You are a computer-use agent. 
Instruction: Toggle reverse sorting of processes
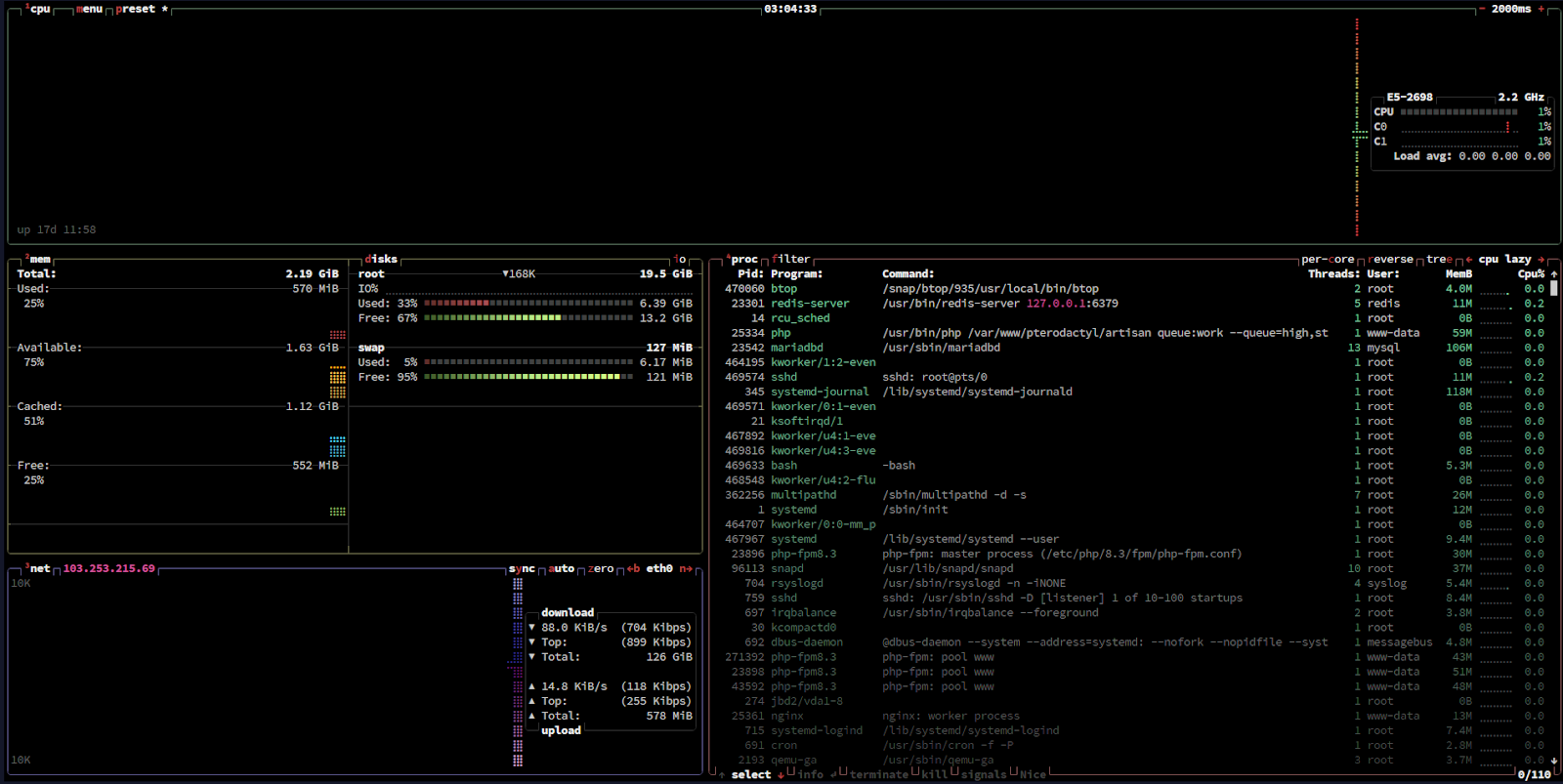coord(1392,260)
